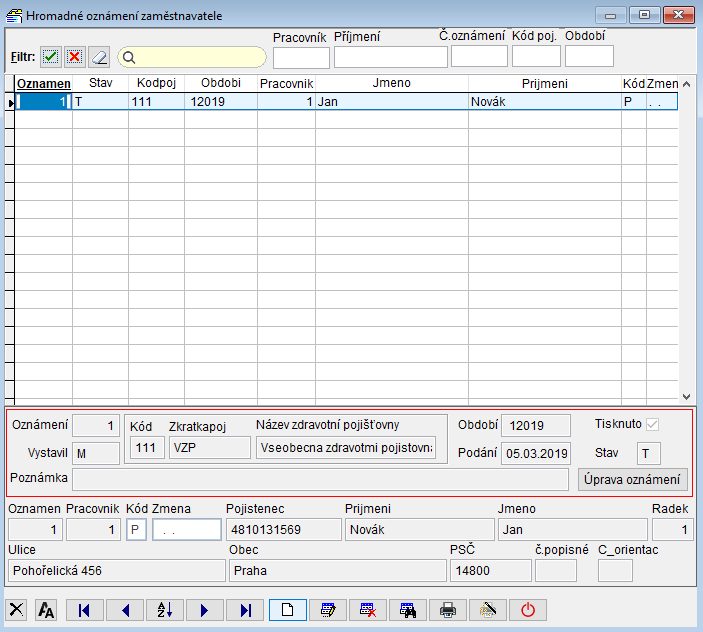Click the Období filter field
Screen dimensions: 703x632
coord(589,56)
